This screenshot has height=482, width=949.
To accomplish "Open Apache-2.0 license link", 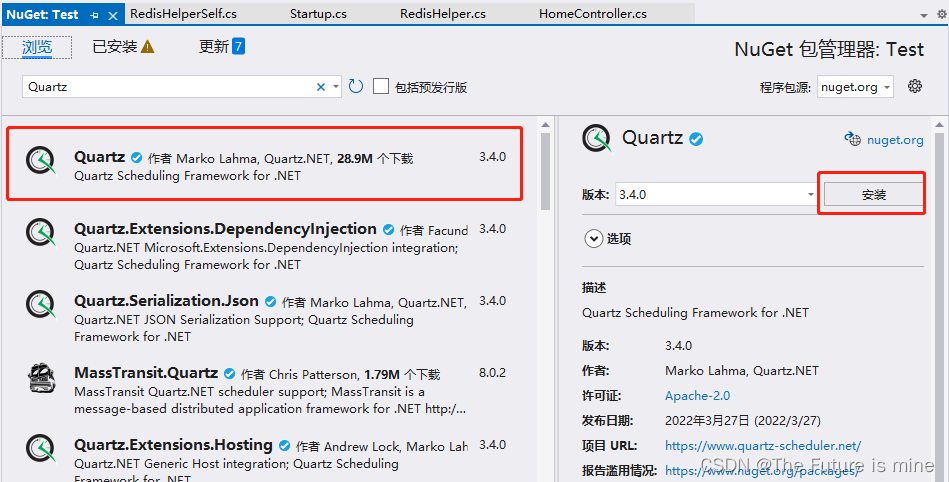I will (697, 395).
